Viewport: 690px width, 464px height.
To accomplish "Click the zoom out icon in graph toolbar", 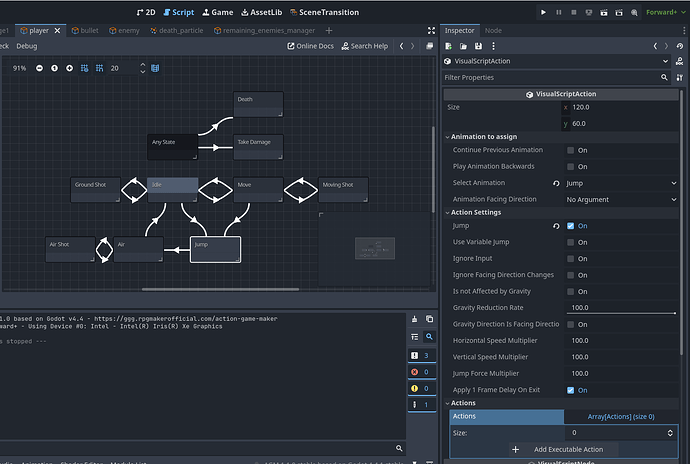I will point(40,68).
